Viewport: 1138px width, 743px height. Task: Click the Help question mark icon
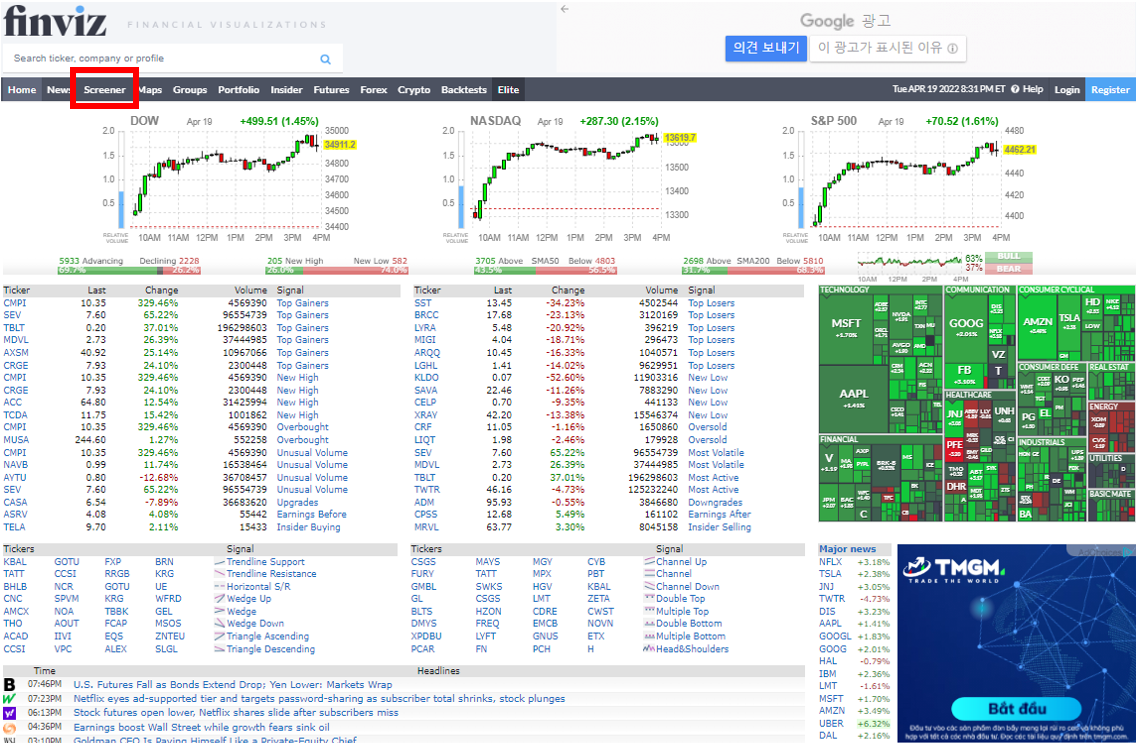(1015, 89)
